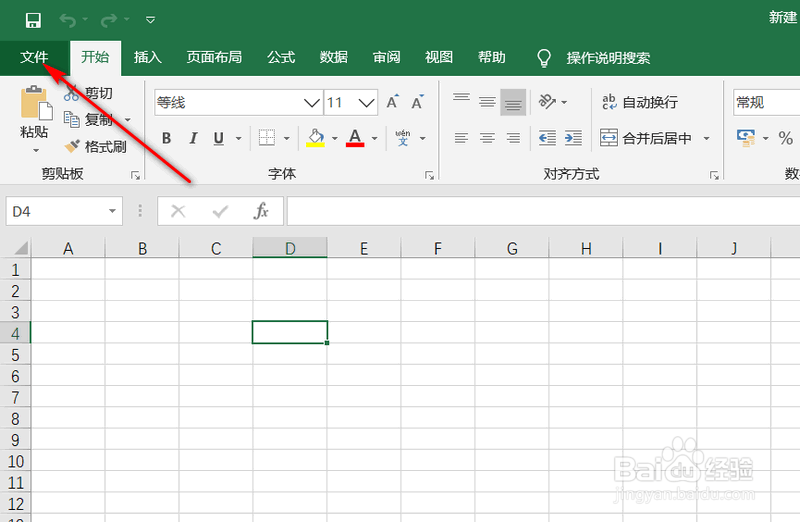Expand the Name Box dropdown arrow
The image size is (800, 522).
pyautogui.click(x=112, y=211)
